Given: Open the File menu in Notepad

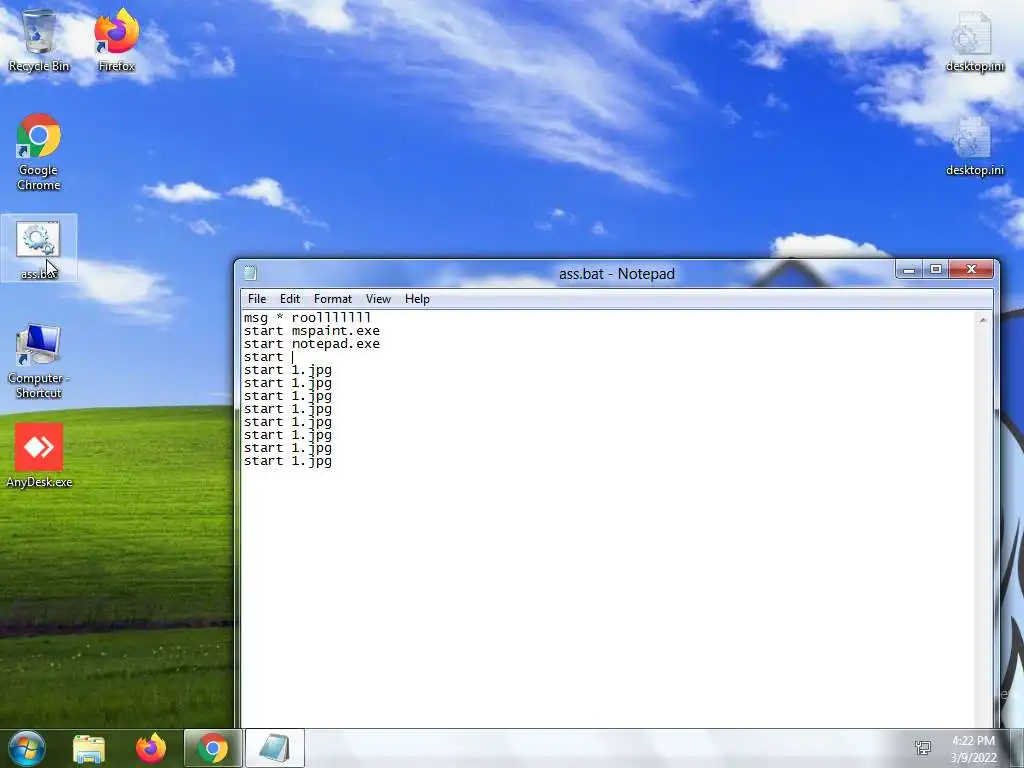Looking at the screenshot, I should [x=257, y=299].
